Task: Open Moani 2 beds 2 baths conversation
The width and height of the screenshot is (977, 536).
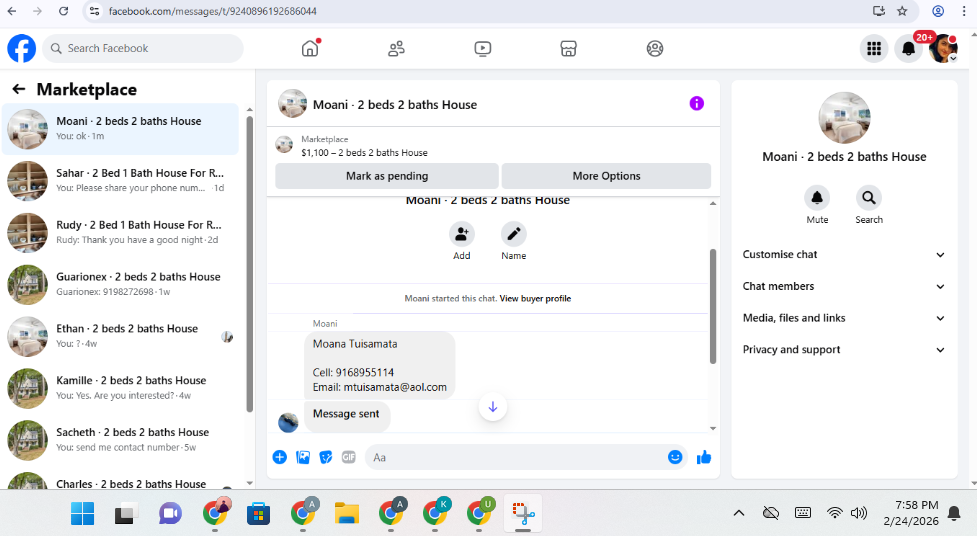Action: tap(121, 129)
